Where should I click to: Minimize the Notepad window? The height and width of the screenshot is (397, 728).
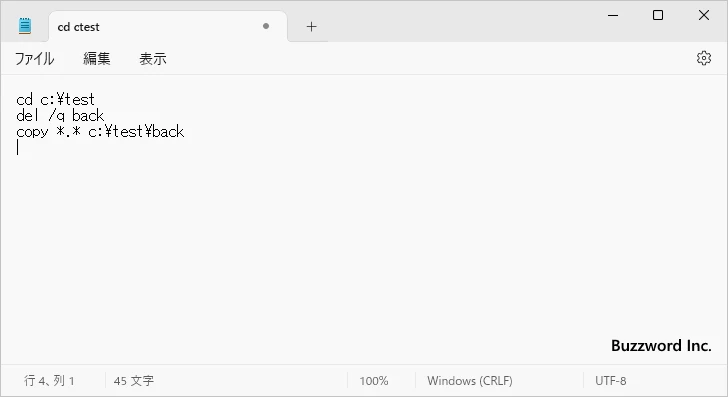(613, 15)
